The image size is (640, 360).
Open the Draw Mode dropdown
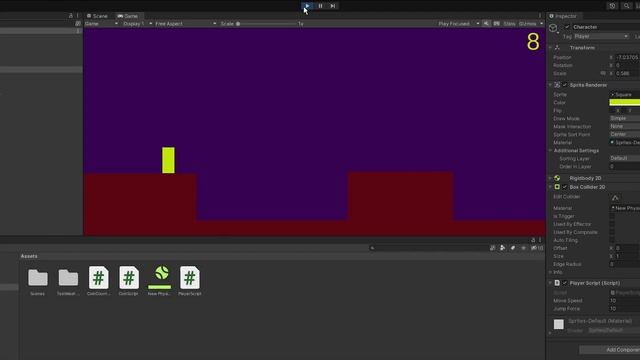pos(624,118)
